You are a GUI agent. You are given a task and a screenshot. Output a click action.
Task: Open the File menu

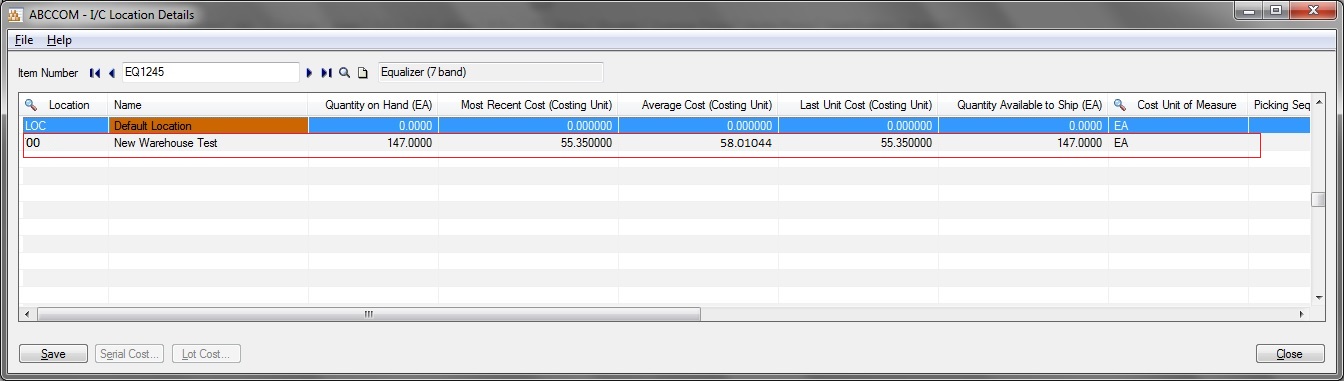[24, 40]
